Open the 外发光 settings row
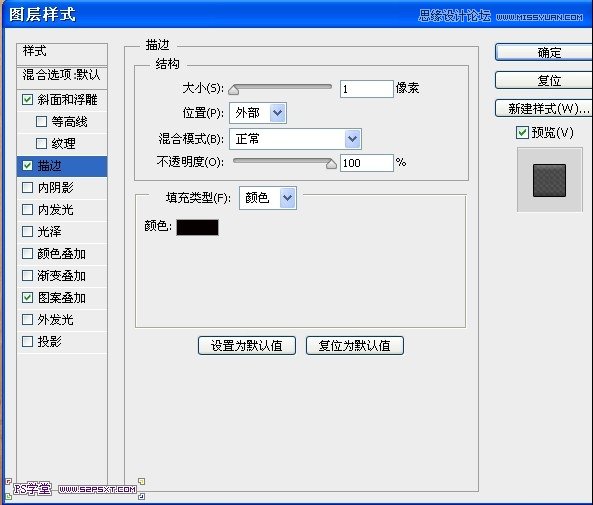The image size is (593, 505). (62, 320)
